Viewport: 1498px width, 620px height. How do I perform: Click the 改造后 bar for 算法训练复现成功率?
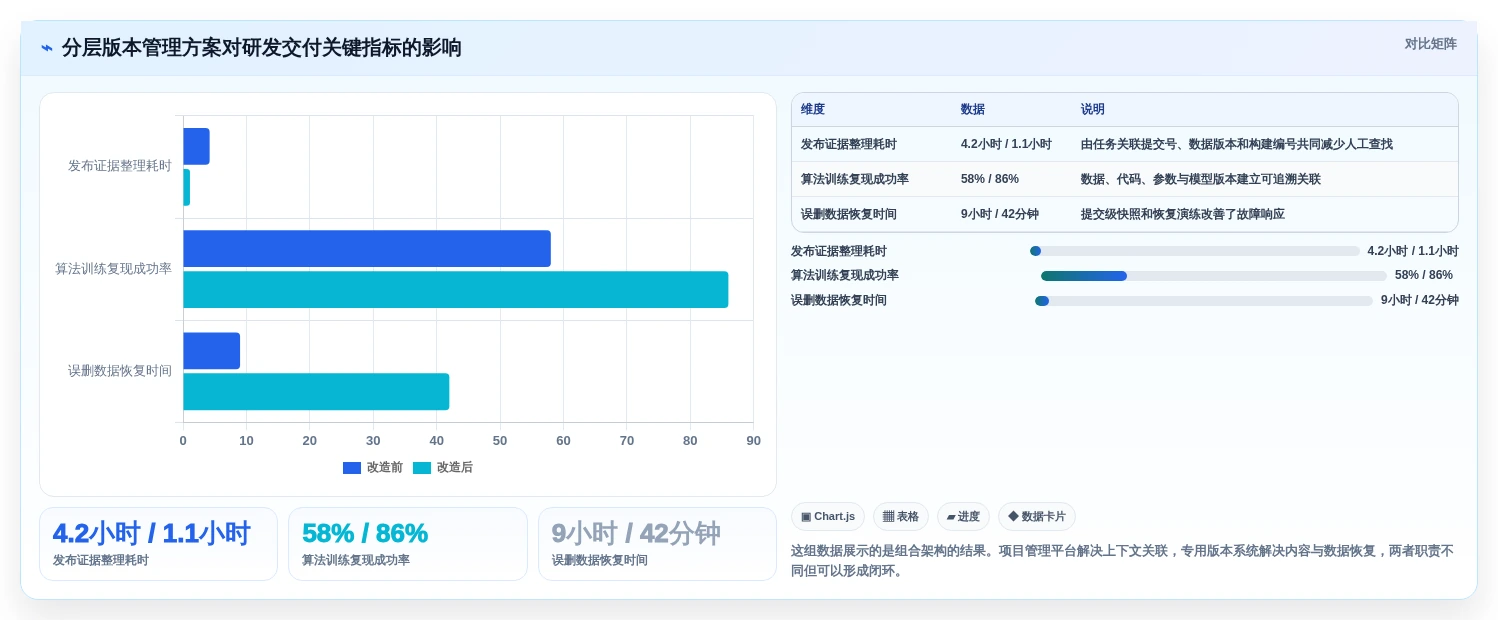[455, 290]
